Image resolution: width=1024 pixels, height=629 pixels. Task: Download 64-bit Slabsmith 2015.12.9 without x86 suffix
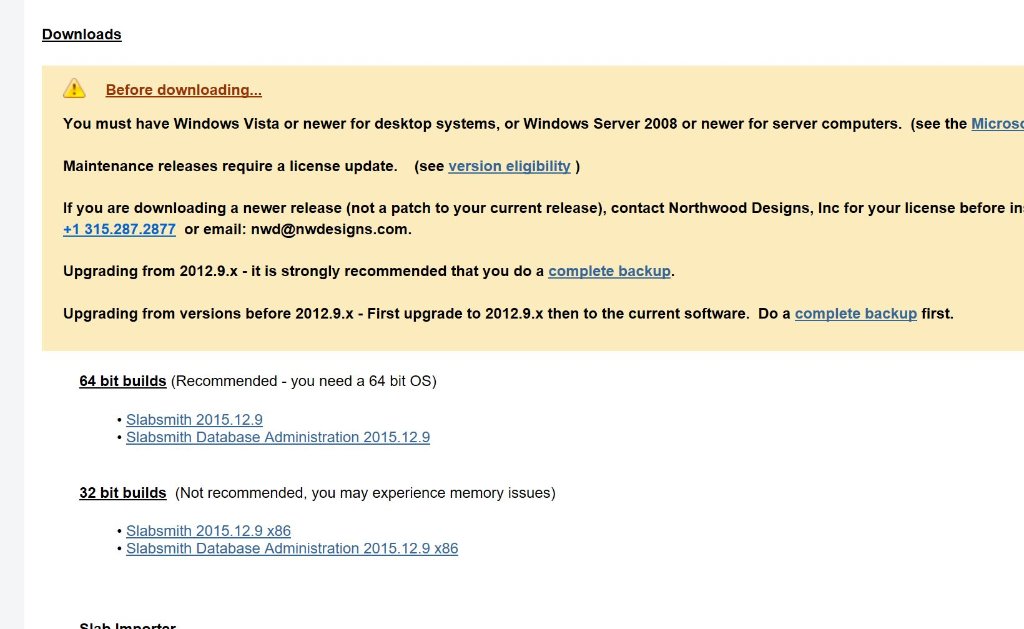click(x=195, y=419)
